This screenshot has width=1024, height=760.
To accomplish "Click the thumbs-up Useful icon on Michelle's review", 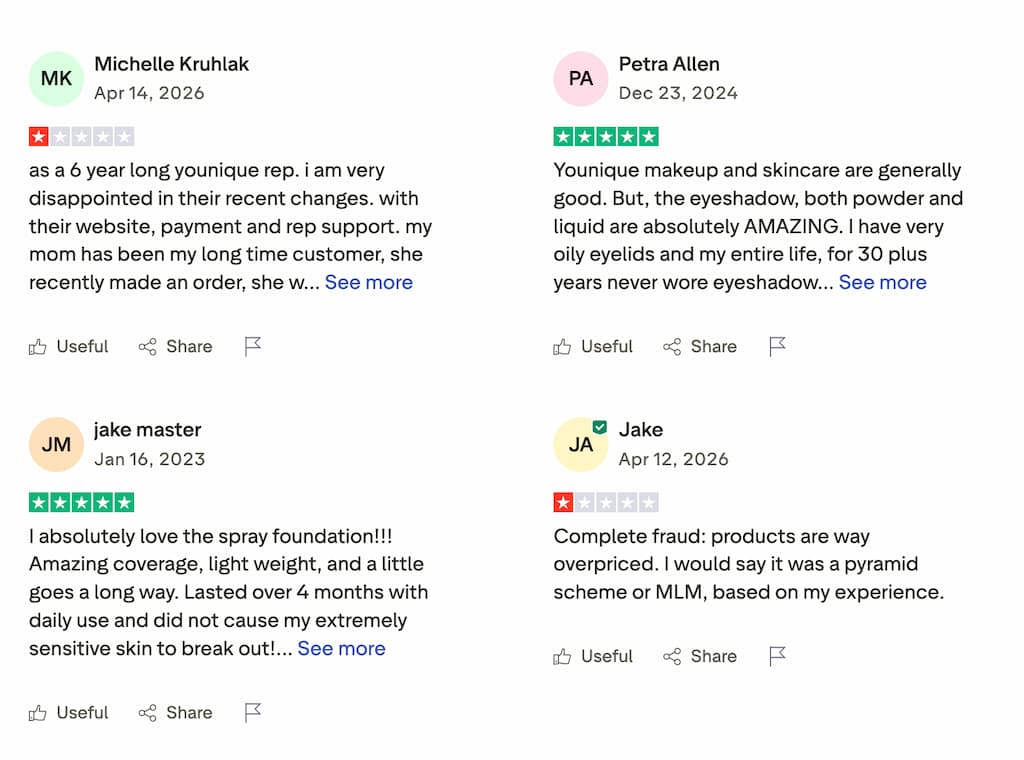I will click(x=38, y=346).
